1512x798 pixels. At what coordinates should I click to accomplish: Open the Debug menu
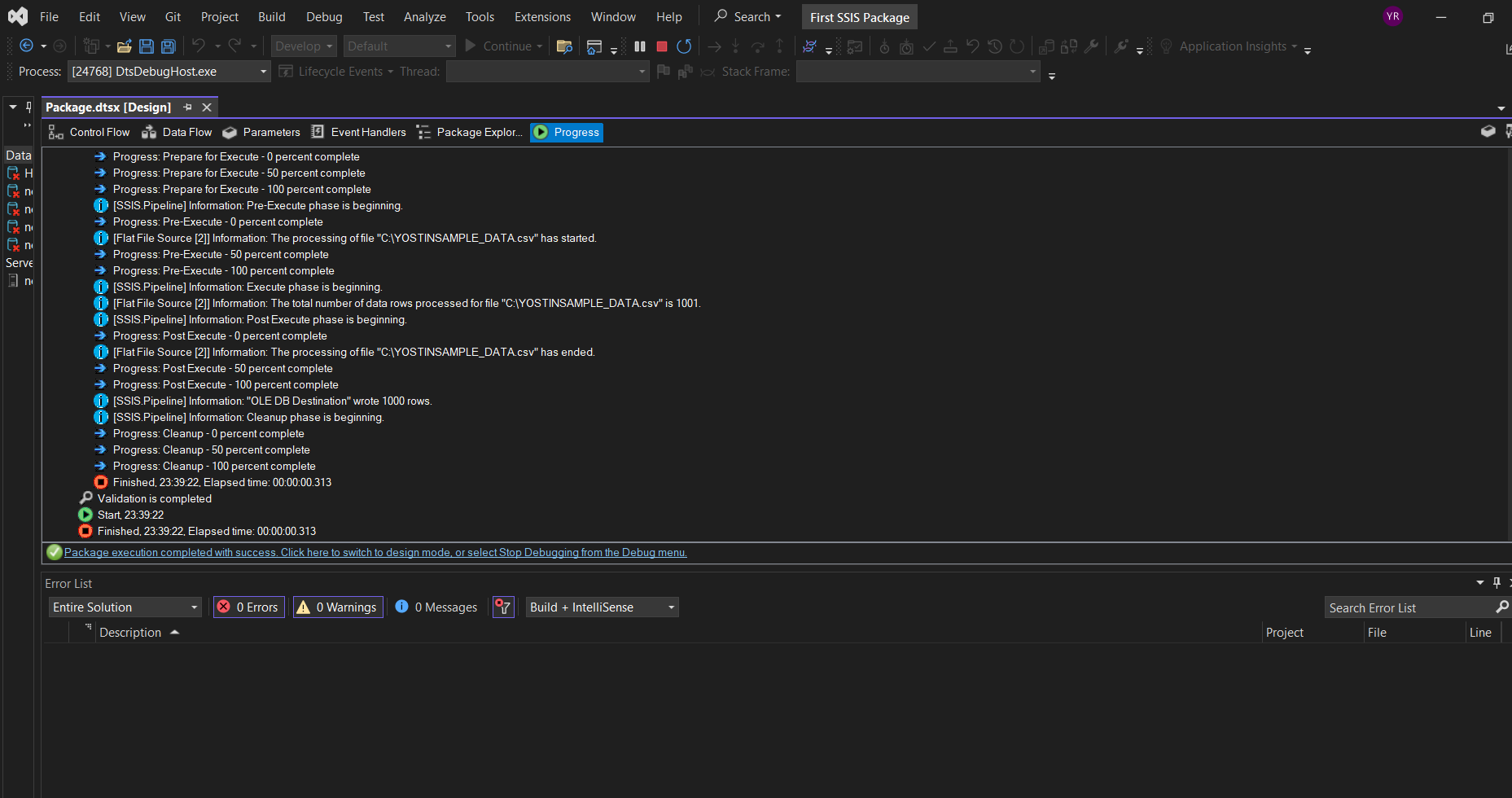click(x=324, y=16)
